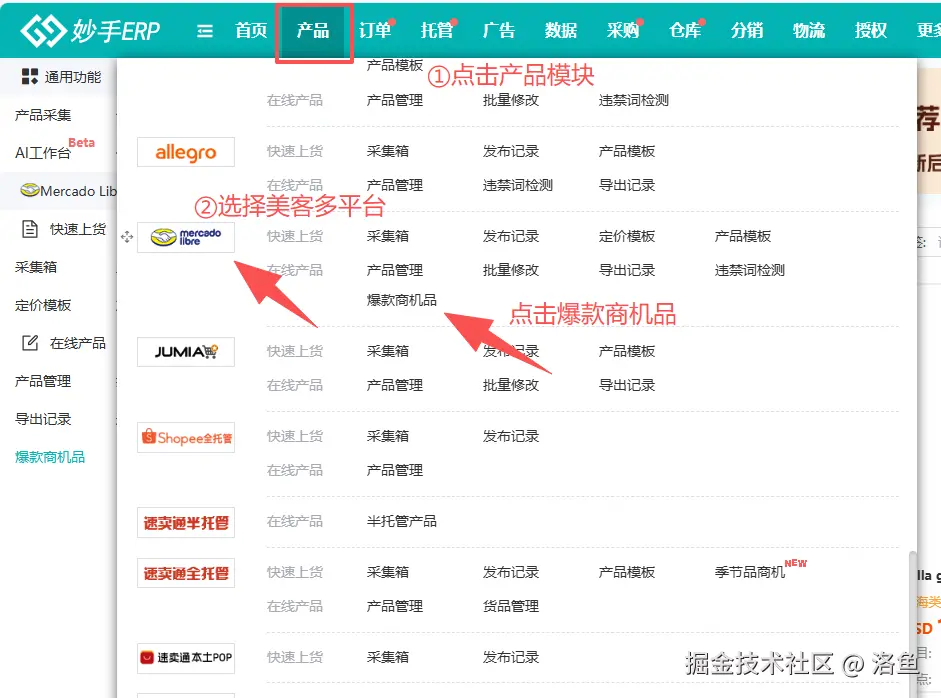The image size is (941, 698).
Task: Open the 产品 menu
Action: tap(313, 30)
